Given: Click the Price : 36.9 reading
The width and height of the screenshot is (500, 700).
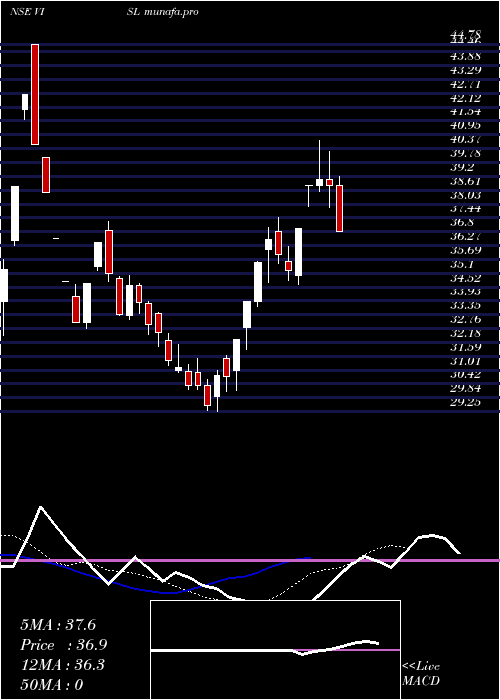Looking at the screenshot, I should tap(63, 645).
